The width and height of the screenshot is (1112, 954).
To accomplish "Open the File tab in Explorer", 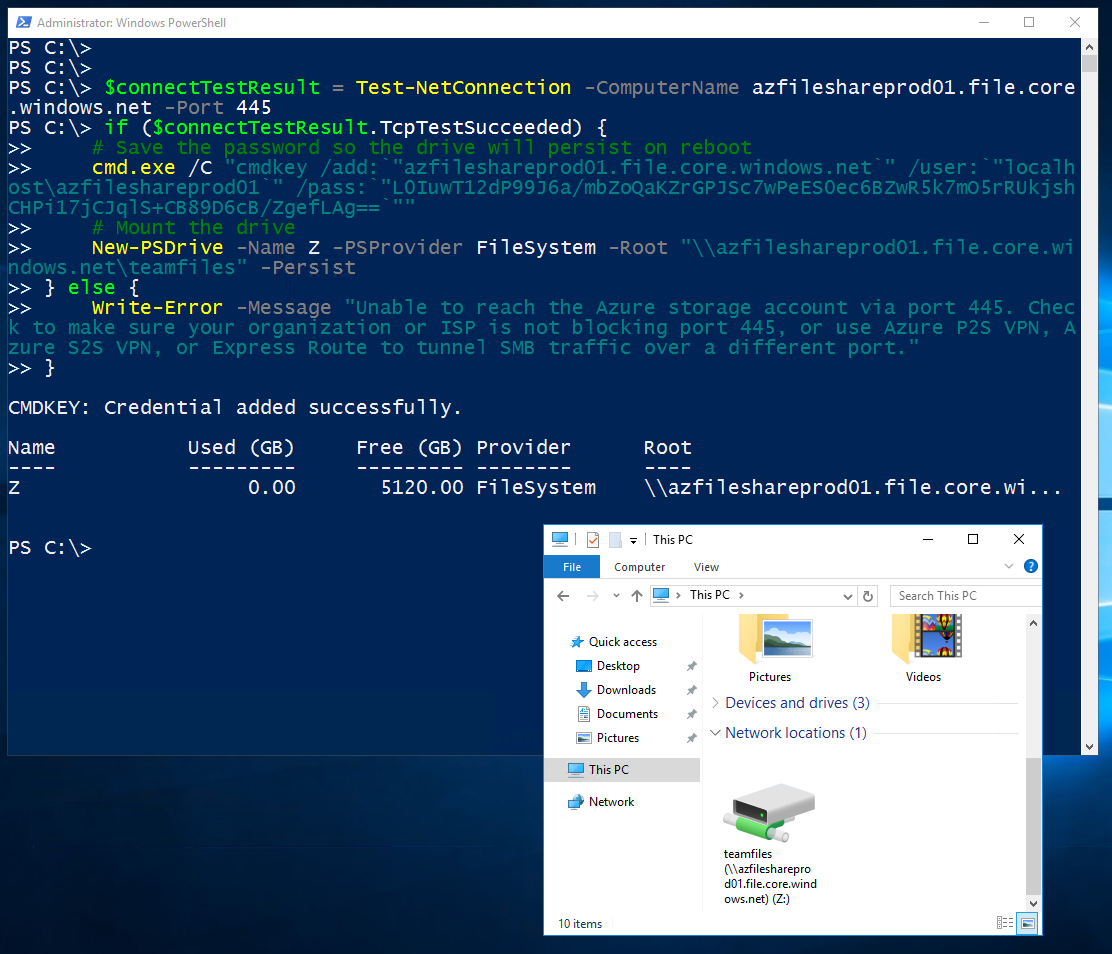I will click(x=572, y=567).
